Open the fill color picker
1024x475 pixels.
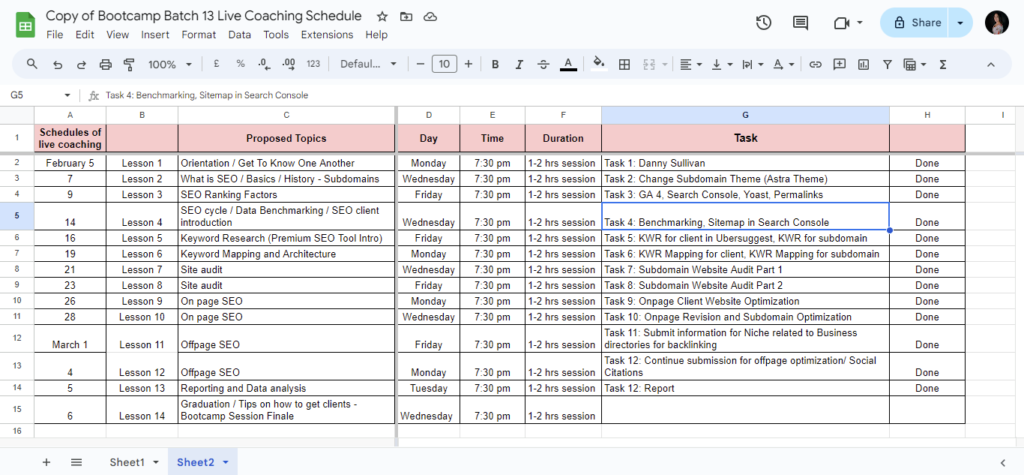pyautogui.click(x=599, y=64)
